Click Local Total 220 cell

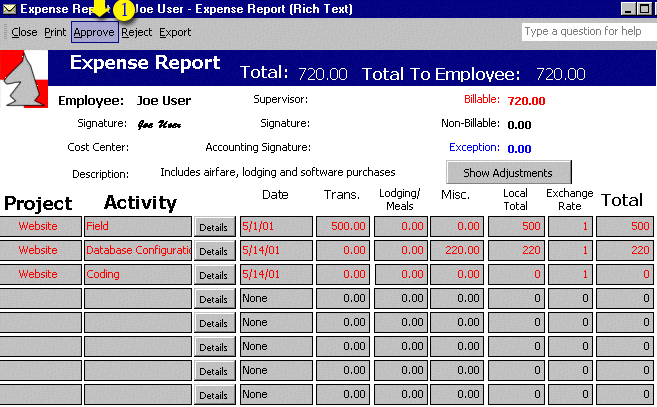[516, 250]
